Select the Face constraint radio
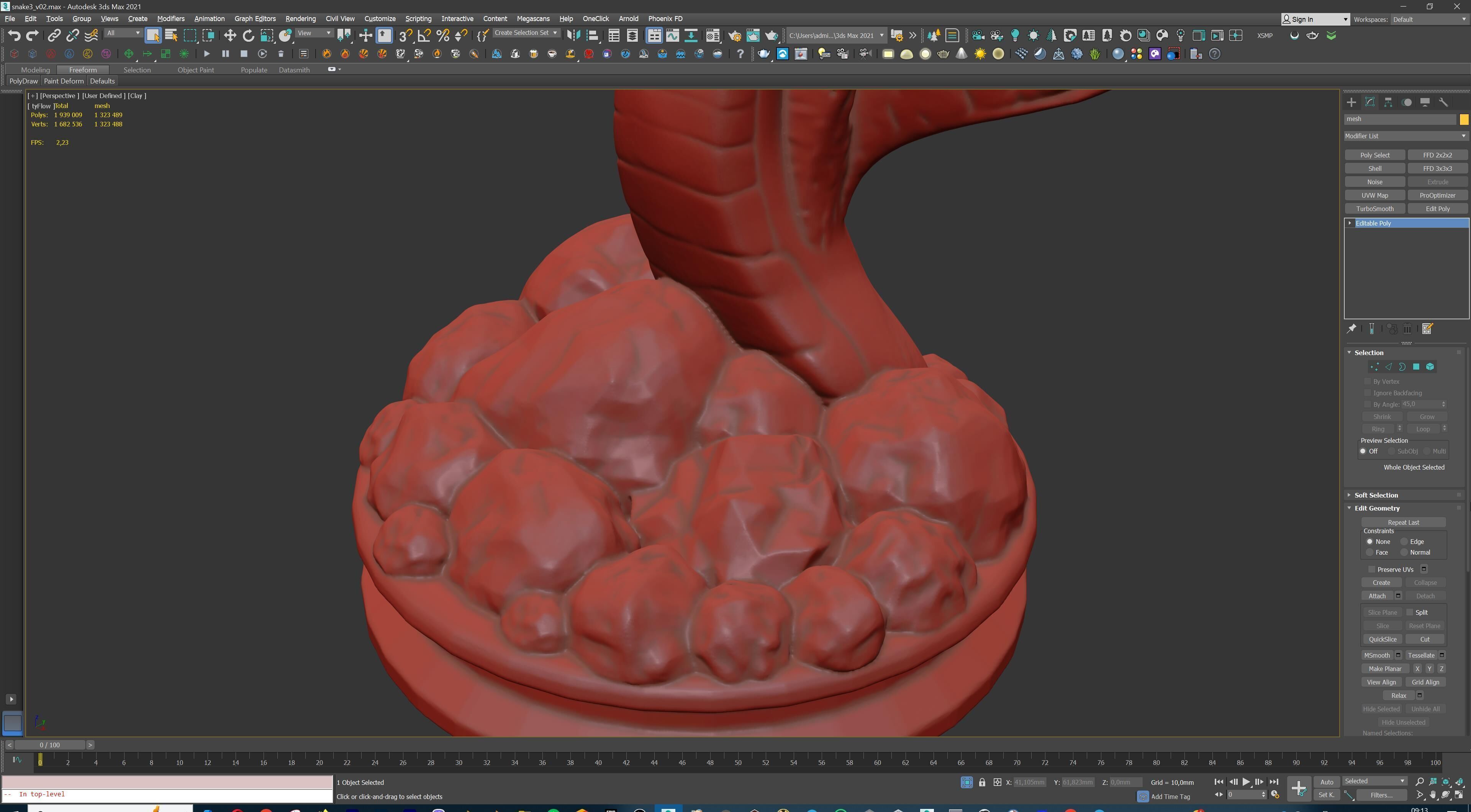Viewport: 1471px width, 812px height. coord(1369,552)
